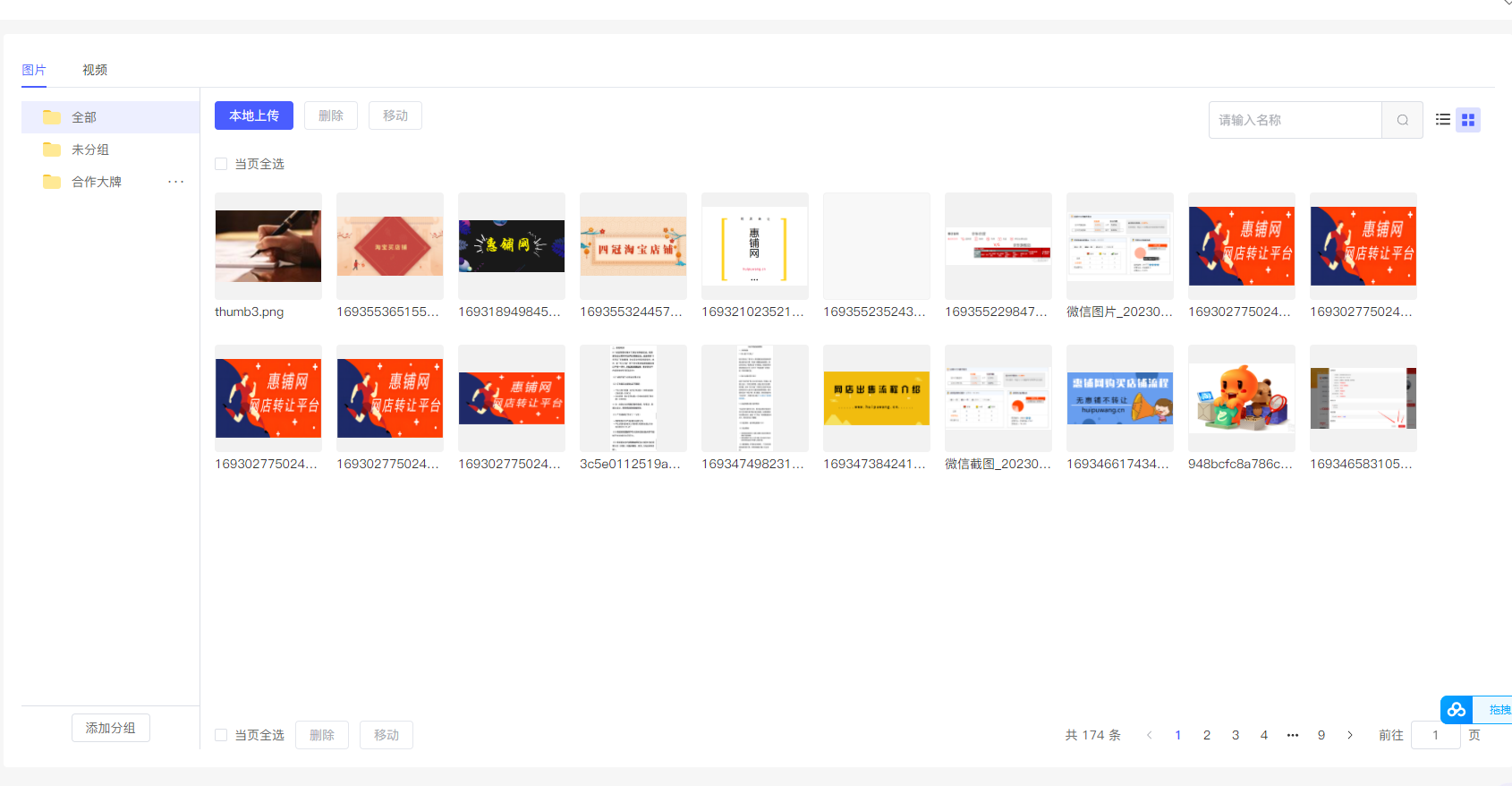Screen dimensions: 1512x786
Task: Open the 合作大牌 folder
Action: (96, 182)
